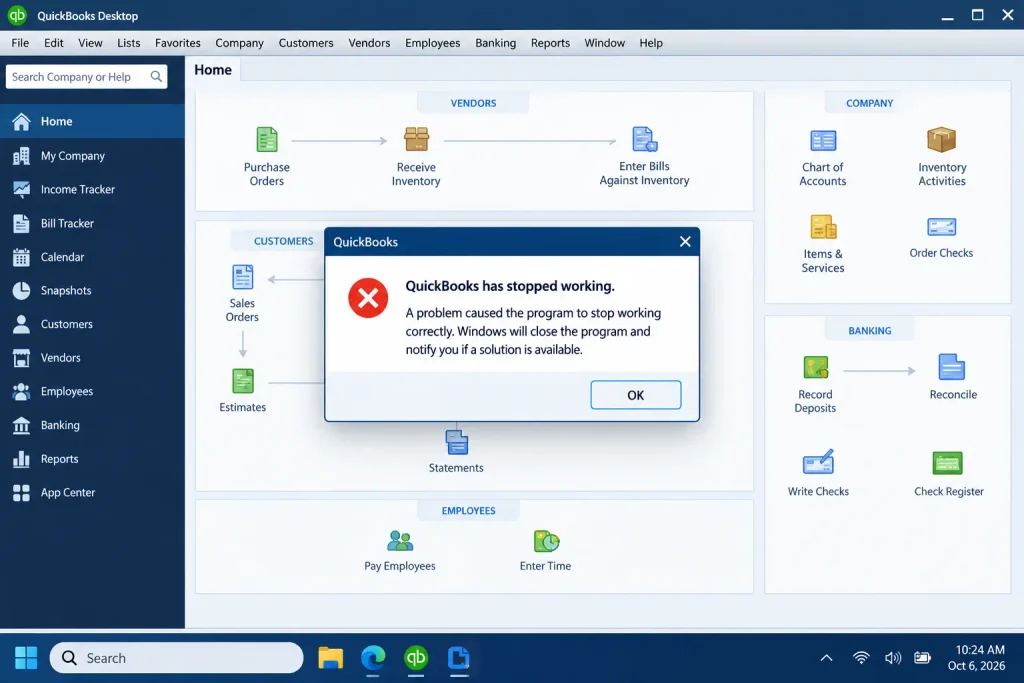Click the Wi-Fi tray icon

click(861, 658)
